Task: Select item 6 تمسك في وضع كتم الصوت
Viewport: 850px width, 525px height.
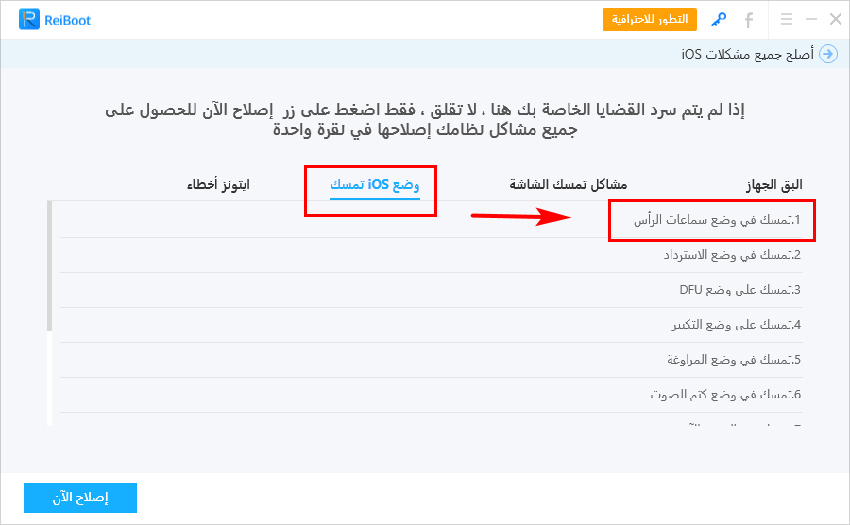Action: 432,395
